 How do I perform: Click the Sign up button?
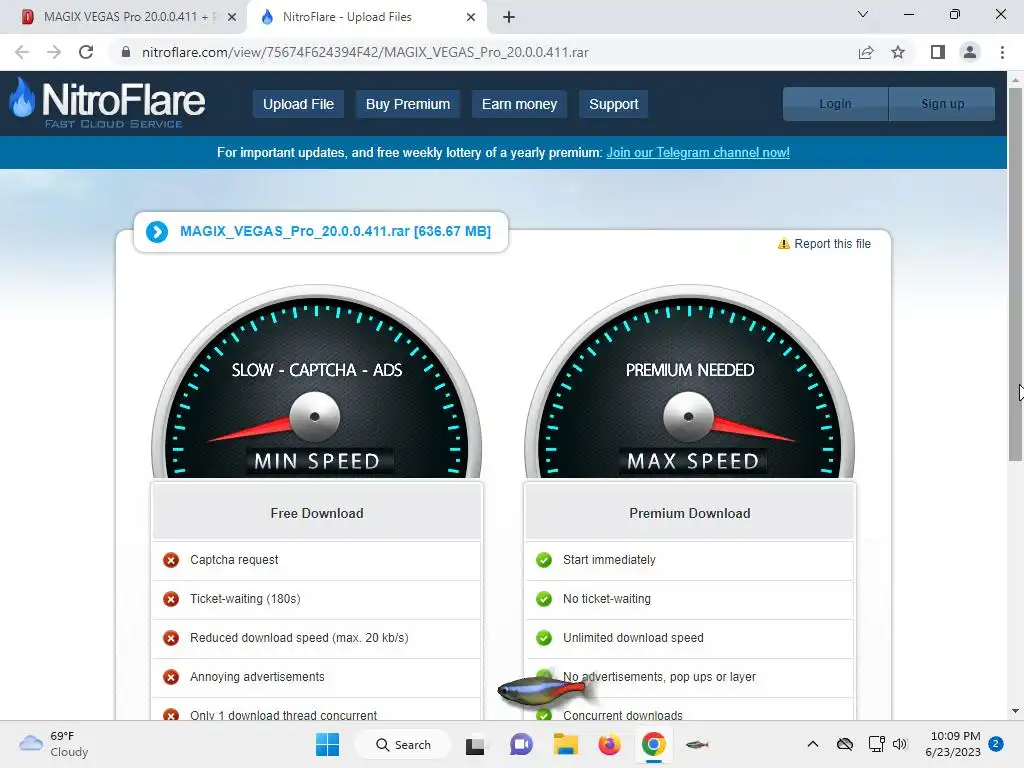[x=942, y=104]
